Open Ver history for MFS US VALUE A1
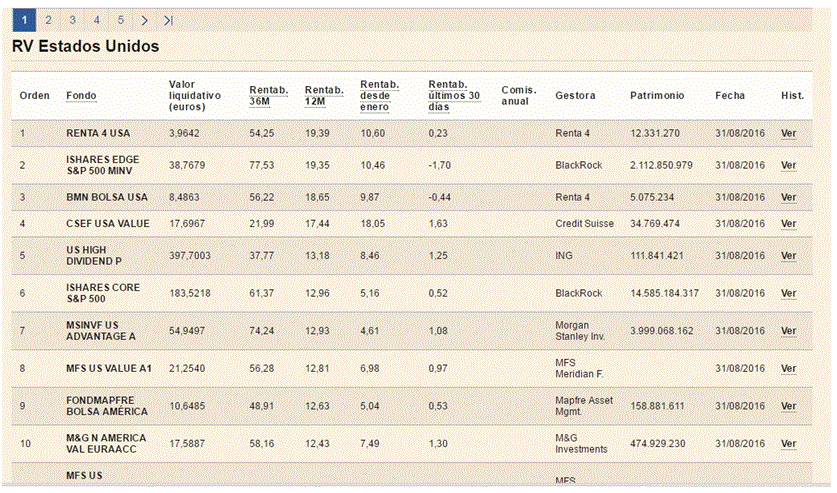Viewport: 837px width, 493px height. coord(788,369)
